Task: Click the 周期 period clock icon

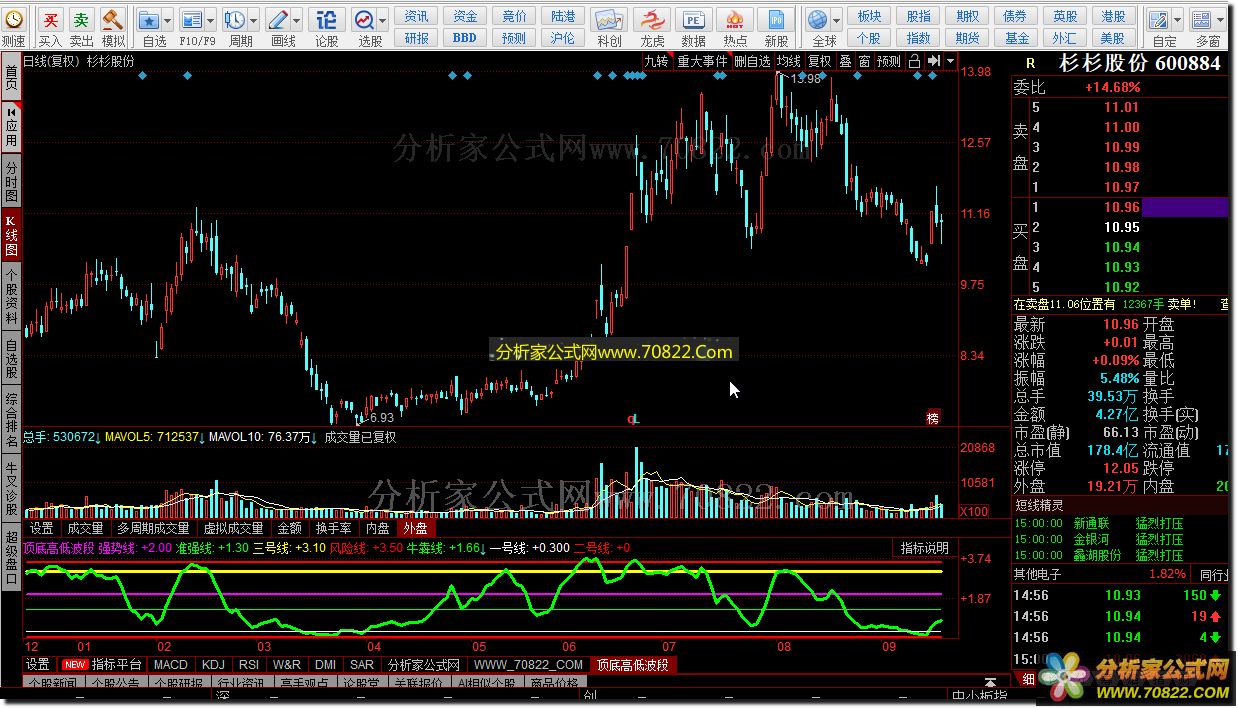Action: click(235, 19)
